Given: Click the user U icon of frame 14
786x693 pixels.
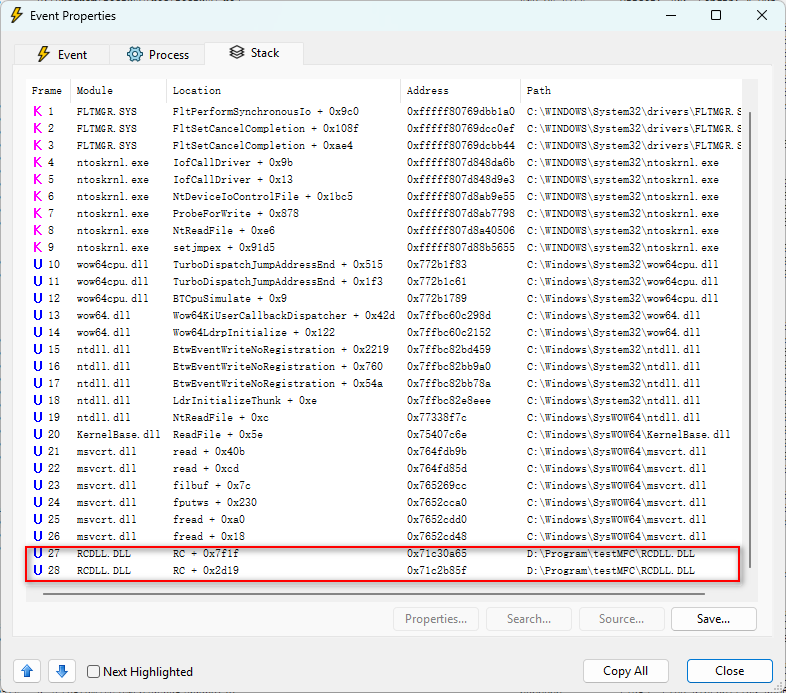Looking at the screenshot, I should coord(38,332).
